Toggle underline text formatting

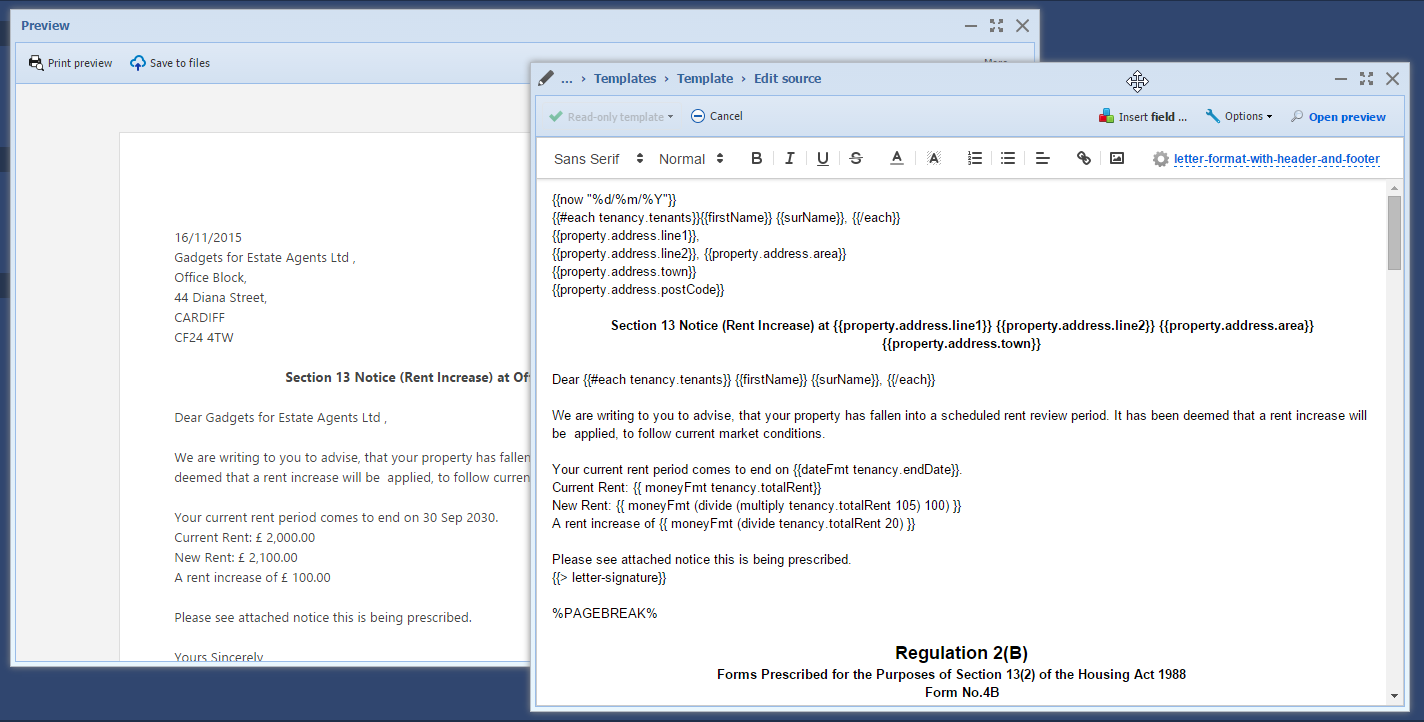click(822, 159)
